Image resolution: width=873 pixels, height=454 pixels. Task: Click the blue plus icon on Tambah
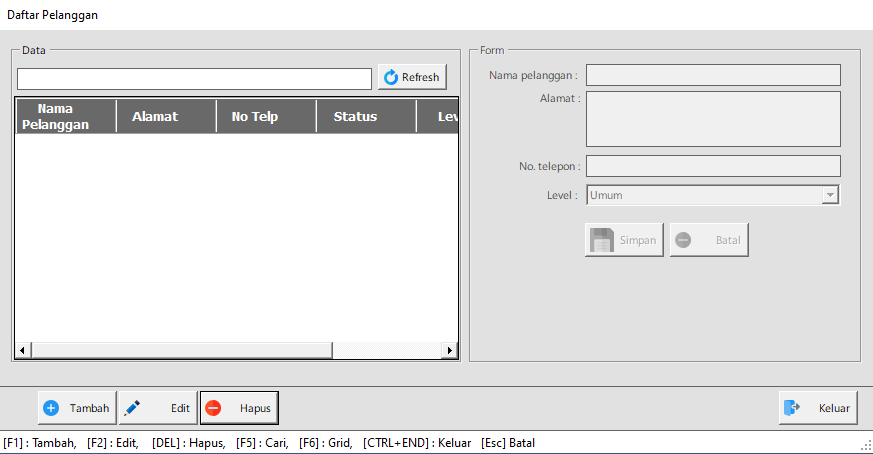pos(51,408)
